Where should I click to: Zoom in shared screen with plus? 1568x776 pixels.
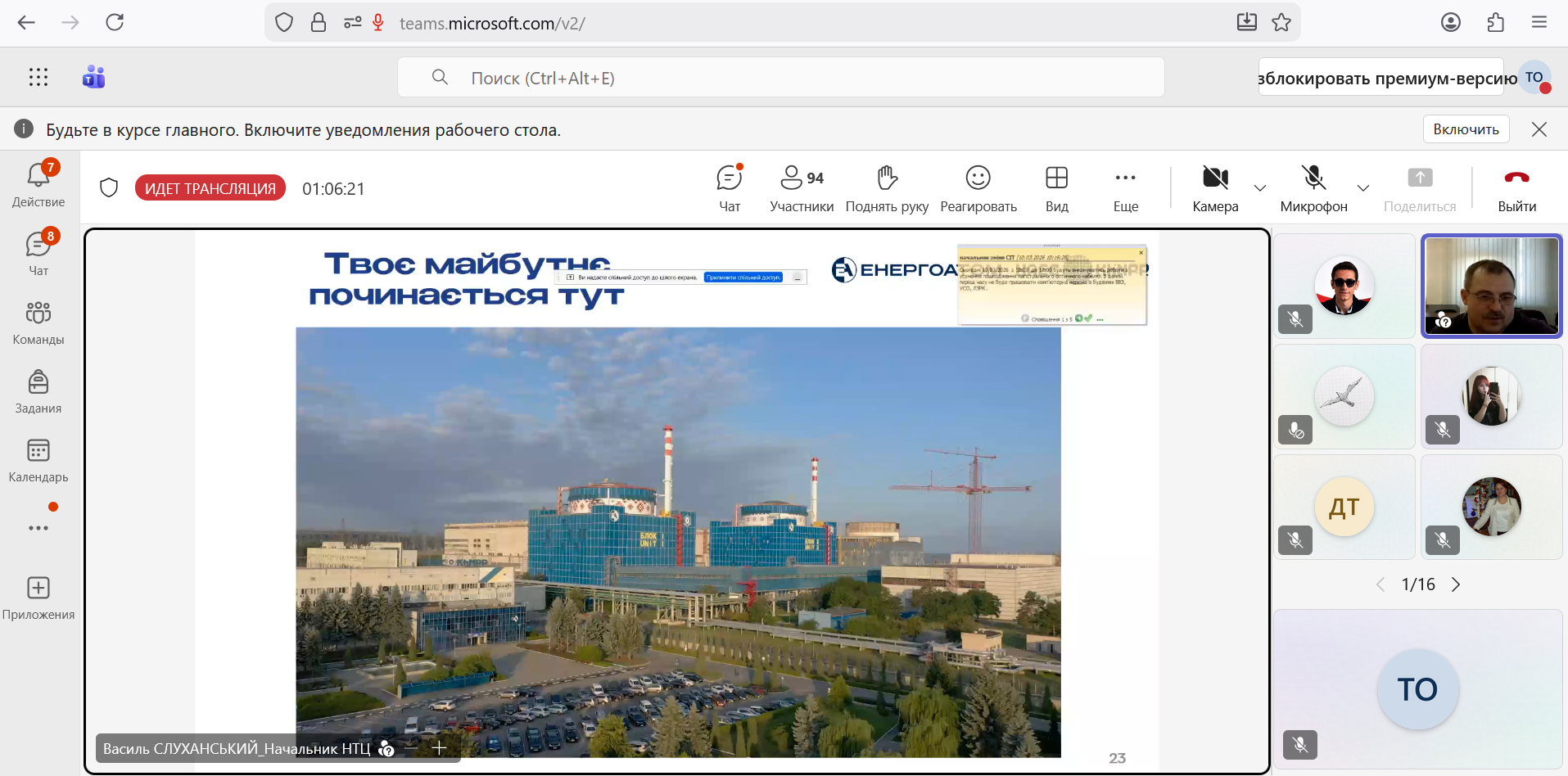439,748
